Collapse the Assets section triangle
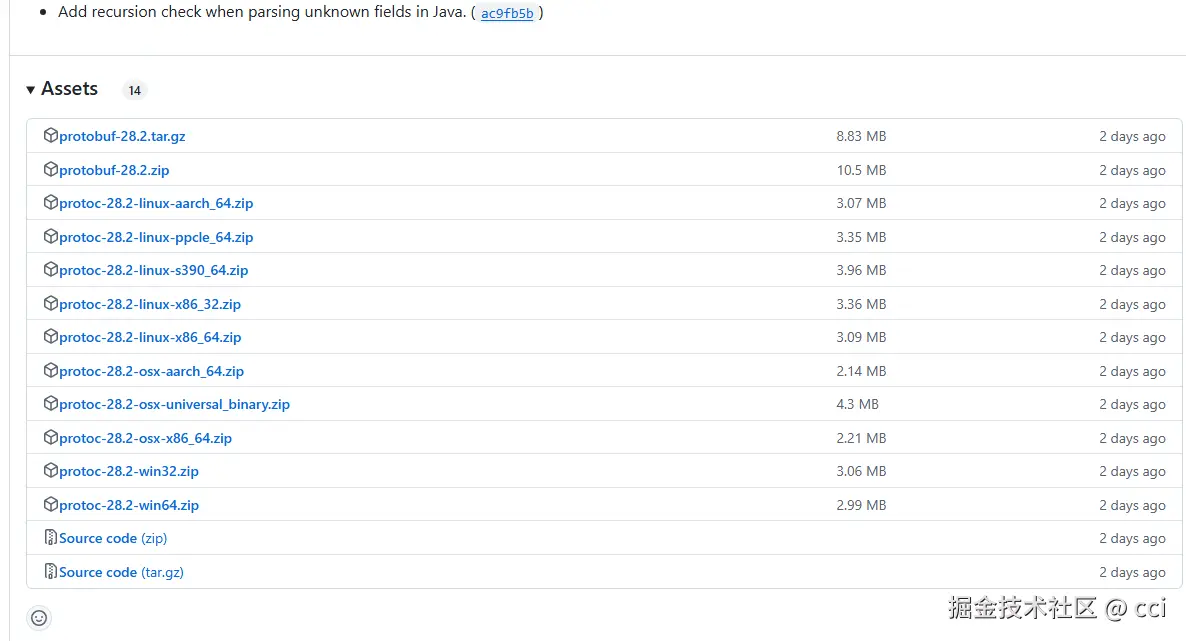Viewport: 1186px width, 641px height. [30, 90]
